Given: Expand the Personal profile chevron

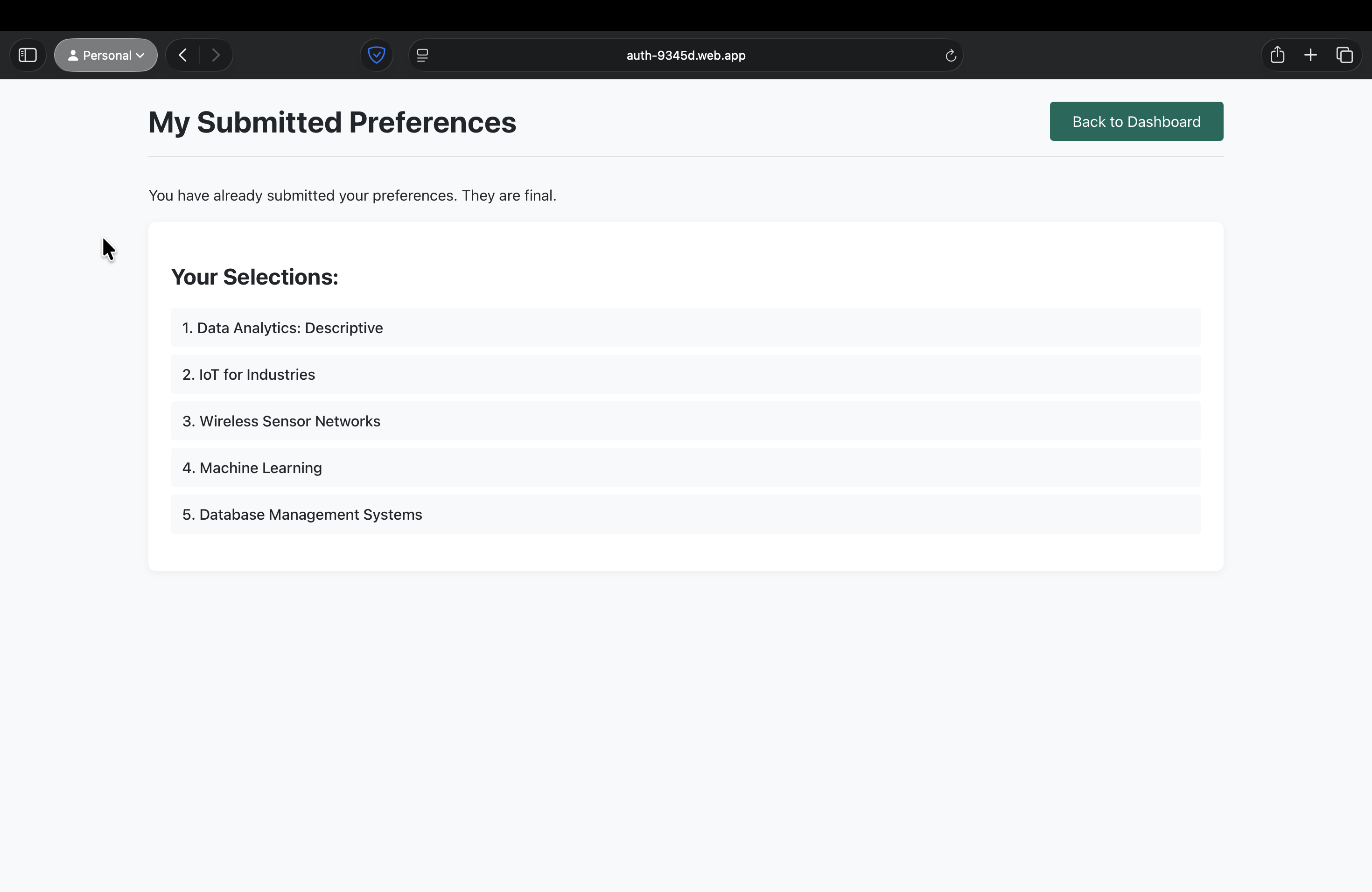Looking at the screenshot, I should (140, 56).
